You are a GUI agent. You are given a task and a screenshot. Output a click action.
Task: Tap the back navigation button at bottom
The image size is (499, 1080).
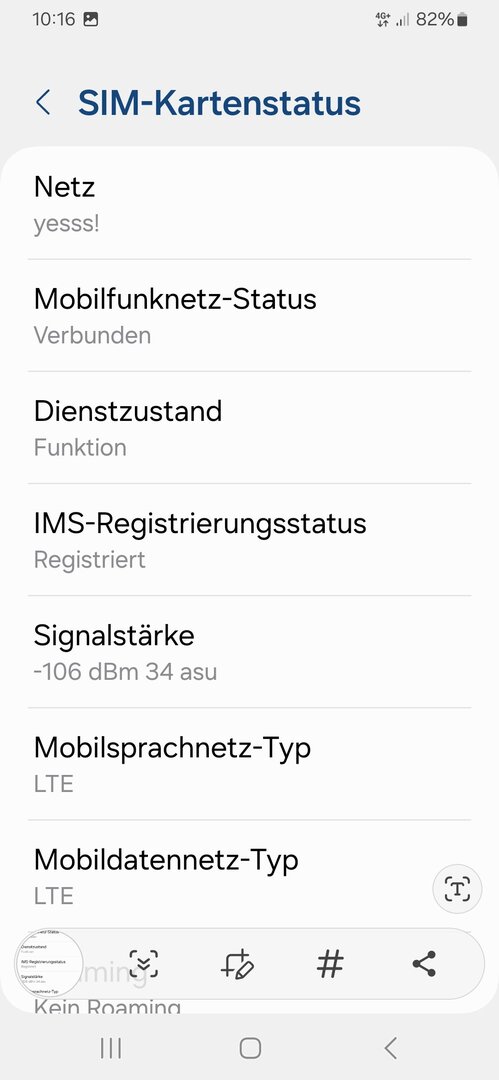390,1048
